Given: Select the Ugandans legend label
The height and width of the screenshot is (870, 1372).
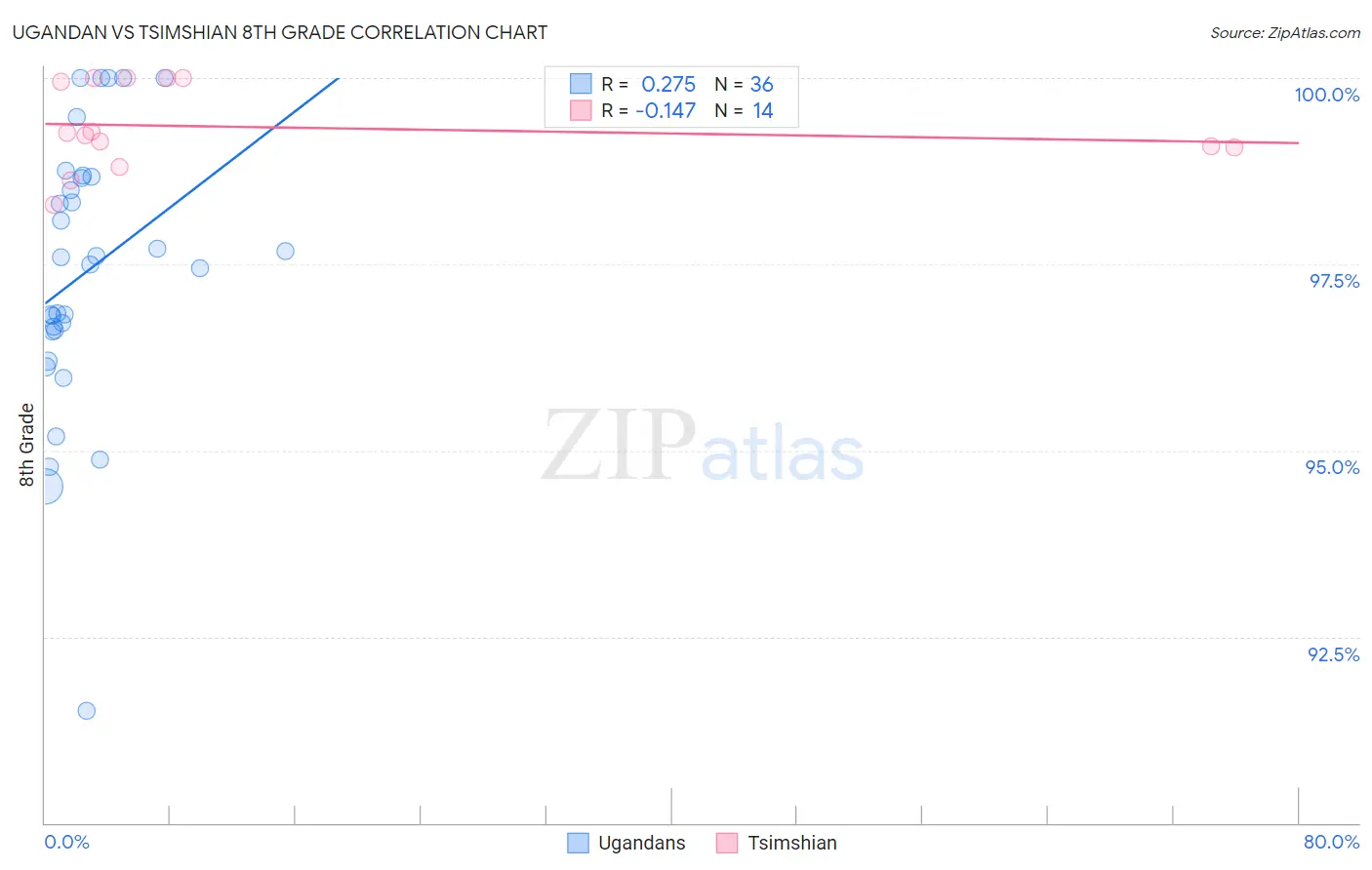Looking at the screenshot, I should click(641, 843).
